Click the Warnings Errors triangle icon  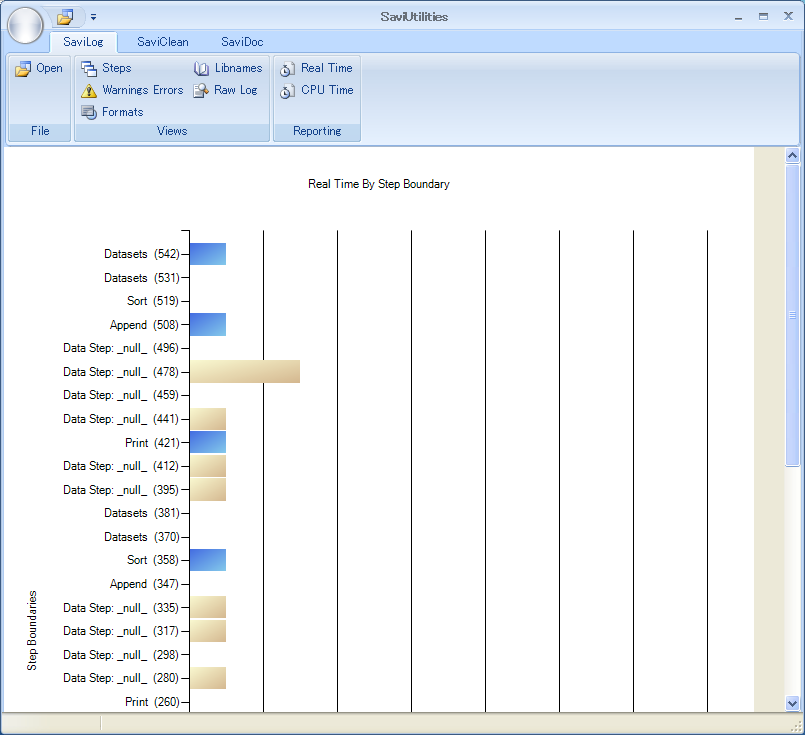point(89,91)
